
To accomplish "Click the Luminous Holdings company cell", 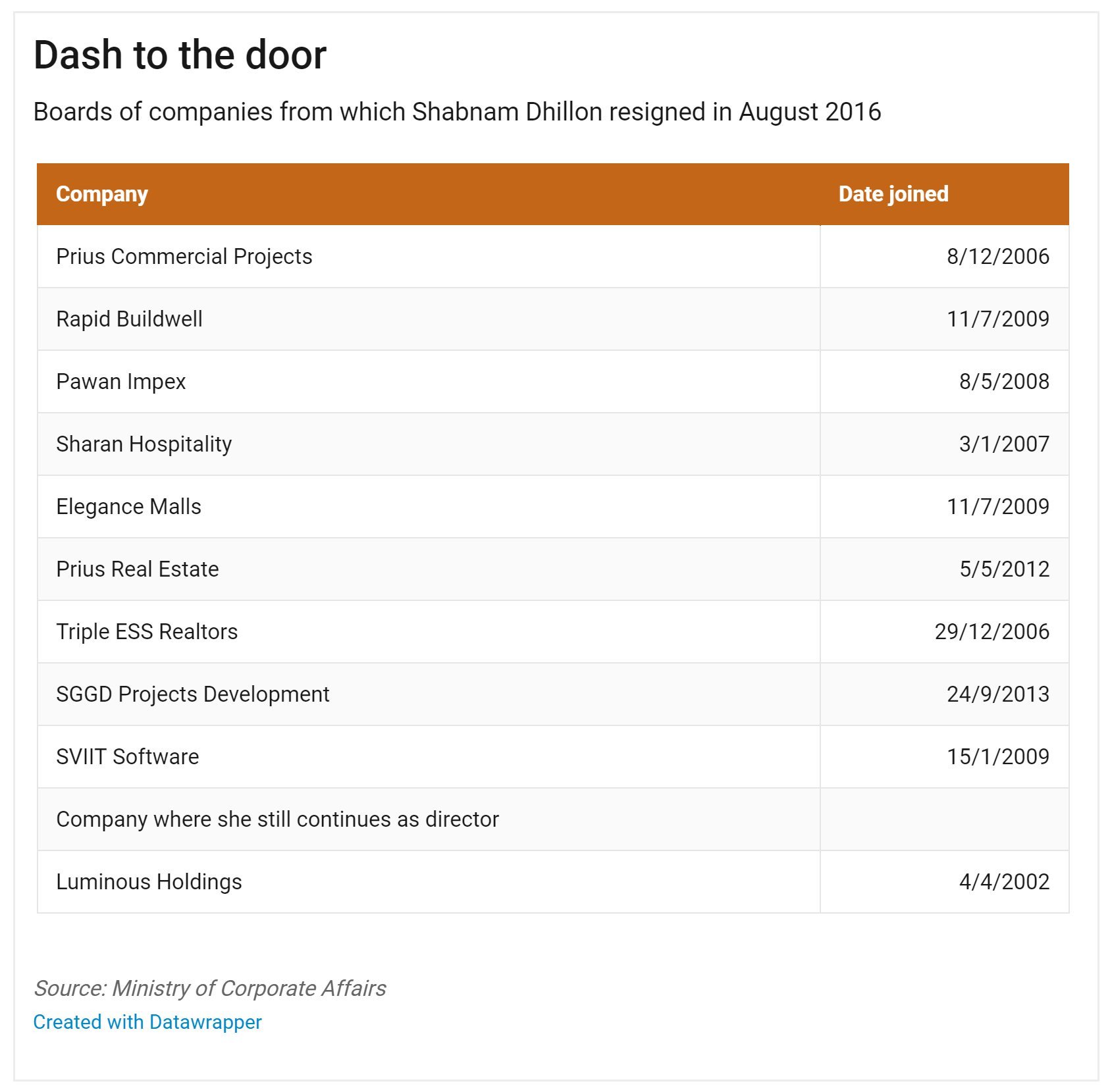I will point(149,882).
